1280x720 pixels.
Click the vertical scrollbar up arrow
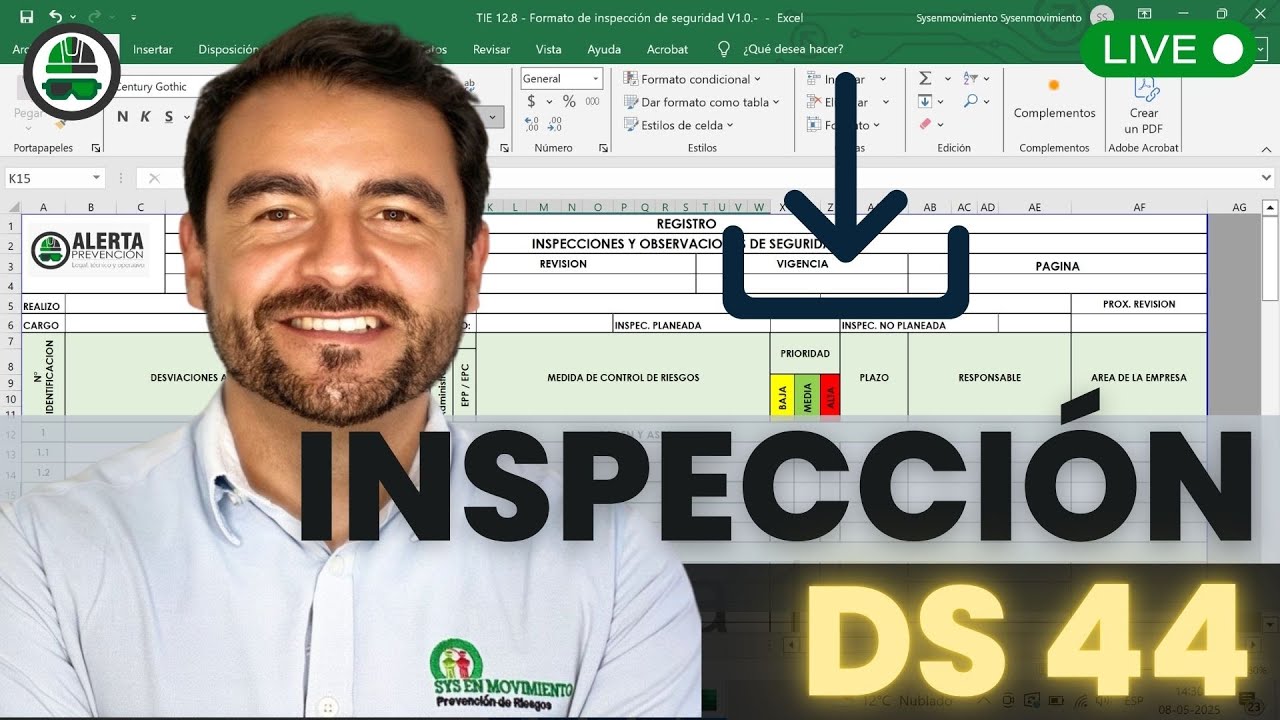click(1270, 208)
